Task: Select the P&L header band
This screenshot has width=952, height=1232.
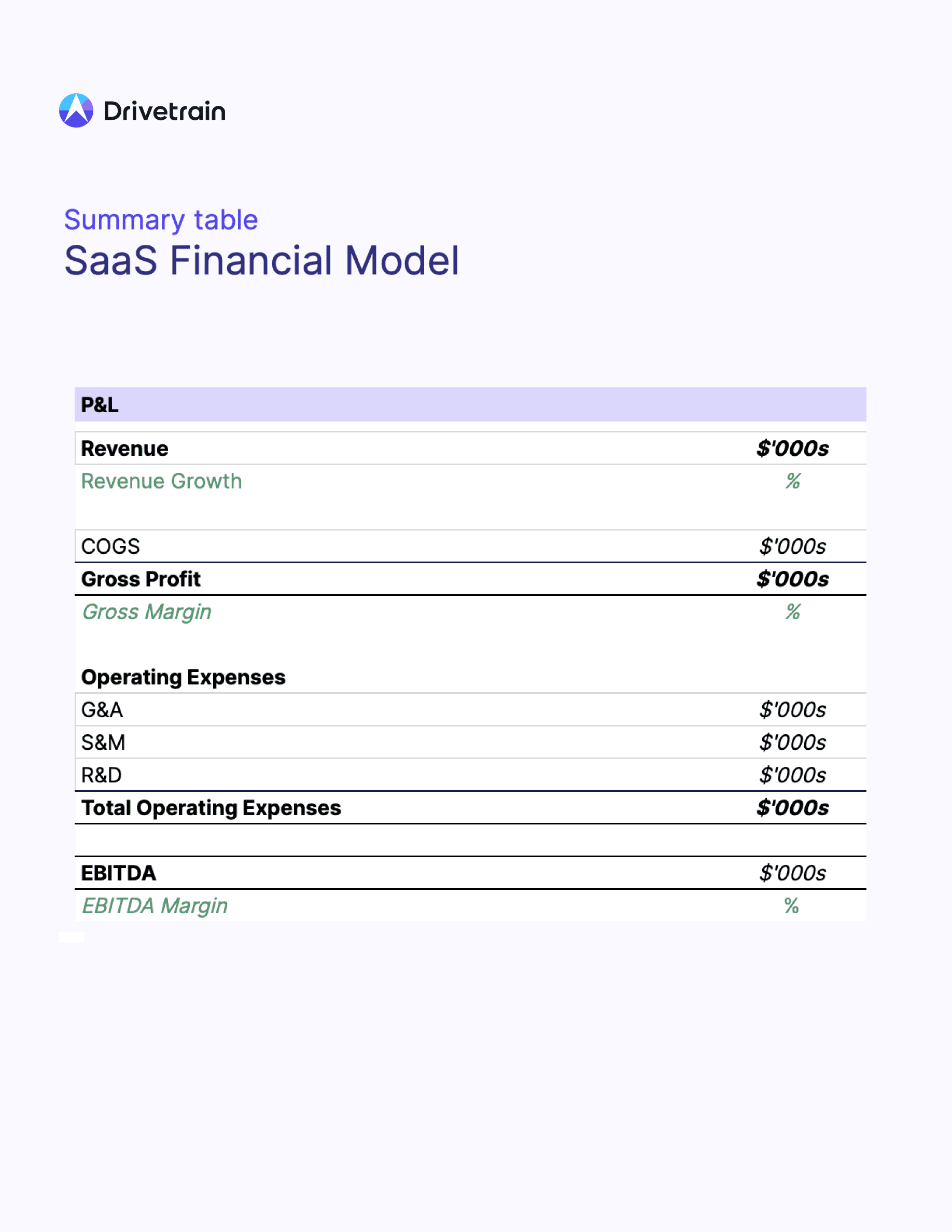Action: pyautogui.click(x=470, y=404)
